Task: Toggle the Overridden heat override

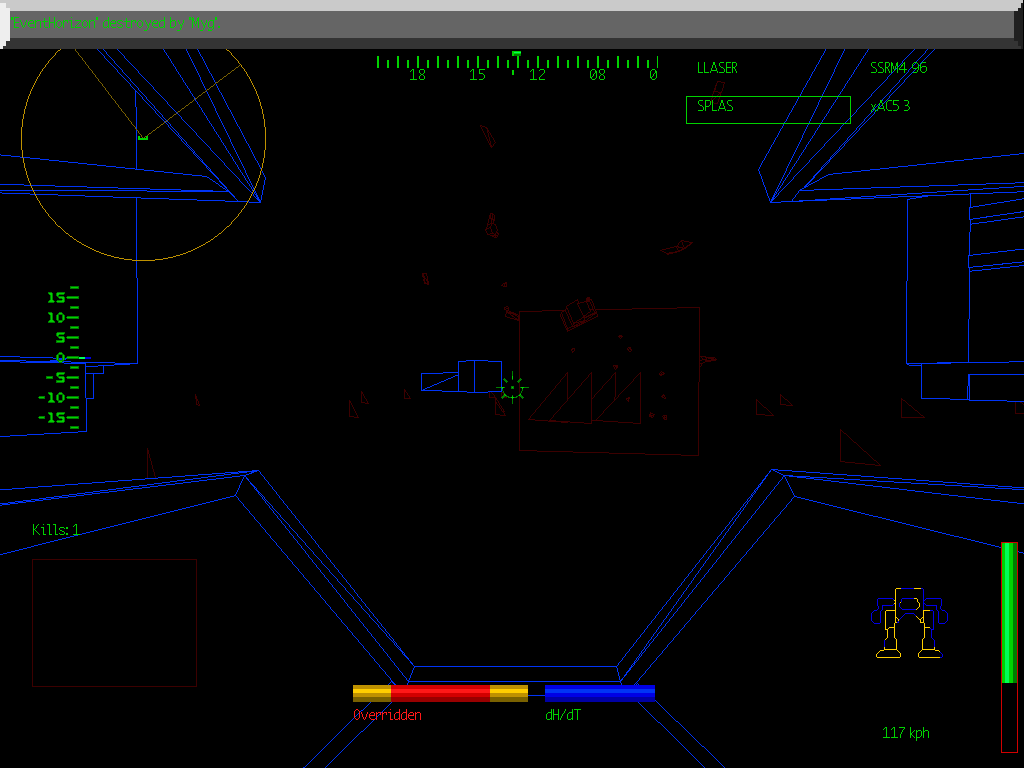Action: (387, 714)
